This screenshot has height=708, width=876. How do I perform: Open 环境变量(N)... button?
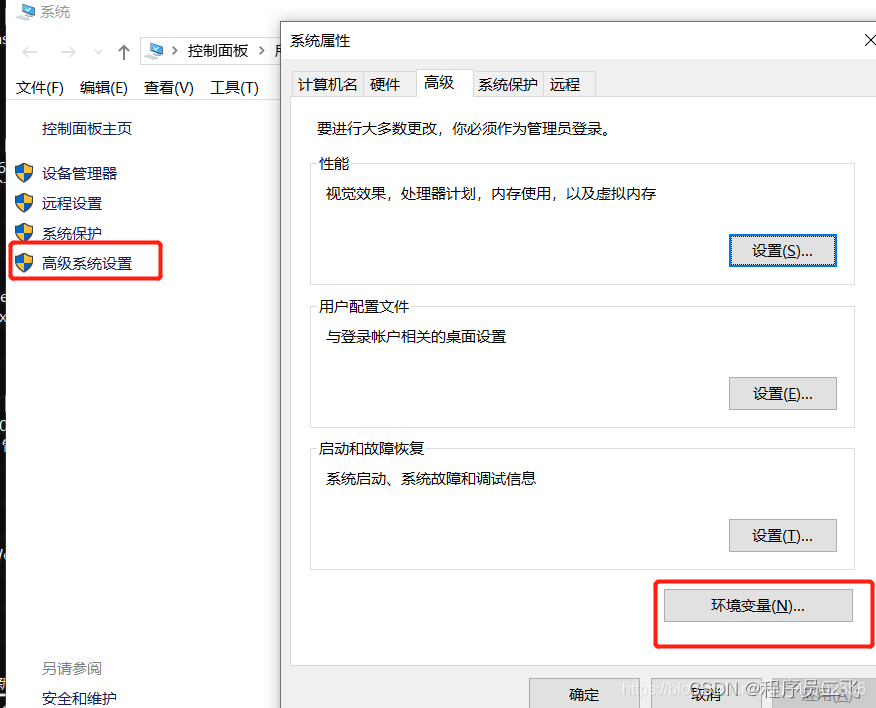(758, 605)
